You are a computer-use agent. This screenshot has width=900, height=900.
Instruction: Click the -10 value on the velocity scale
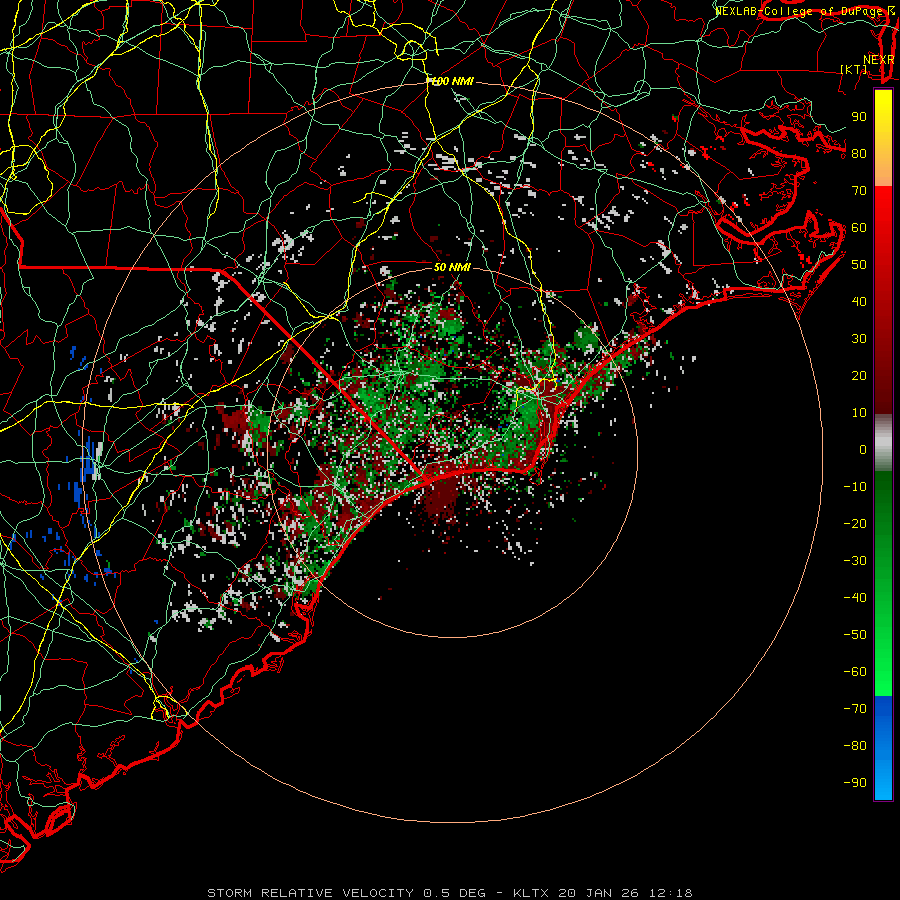tap(855, 487)
